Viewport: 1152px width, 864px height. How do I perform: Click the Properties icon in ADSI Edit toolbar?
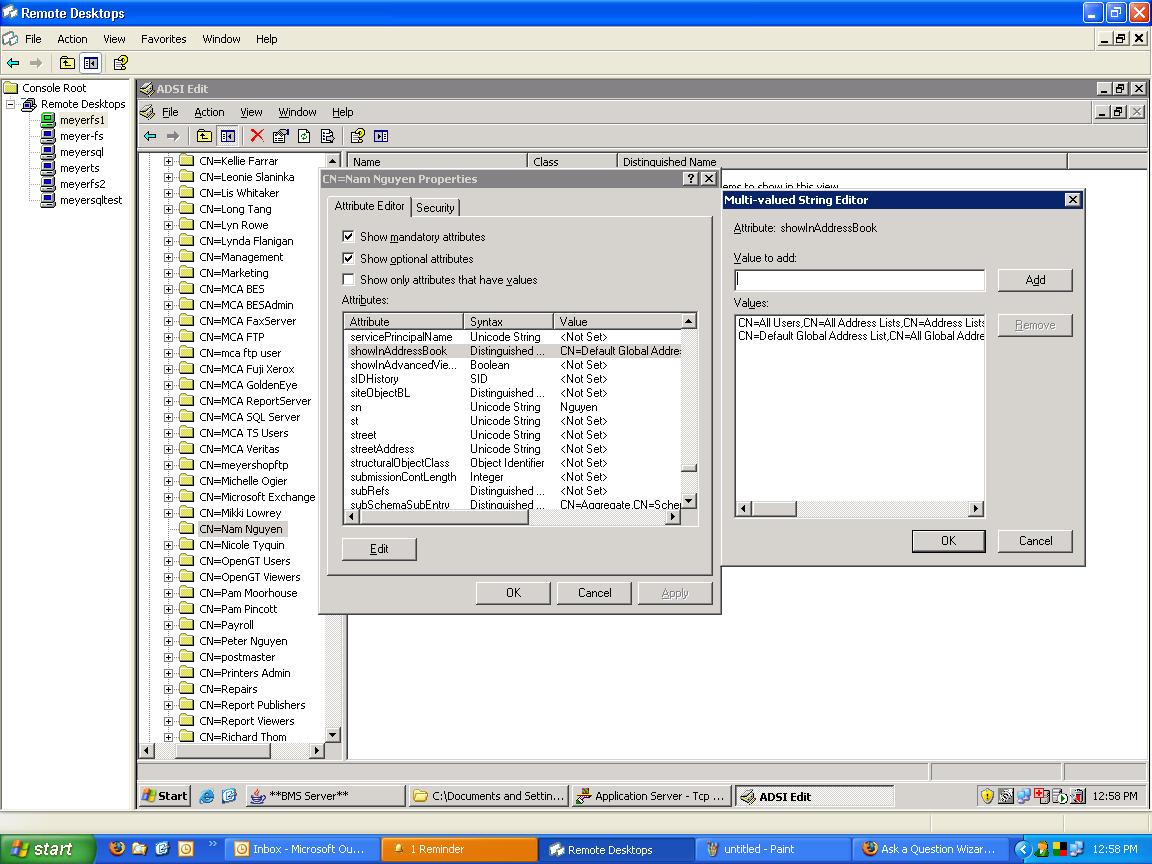tap(280, 136)
